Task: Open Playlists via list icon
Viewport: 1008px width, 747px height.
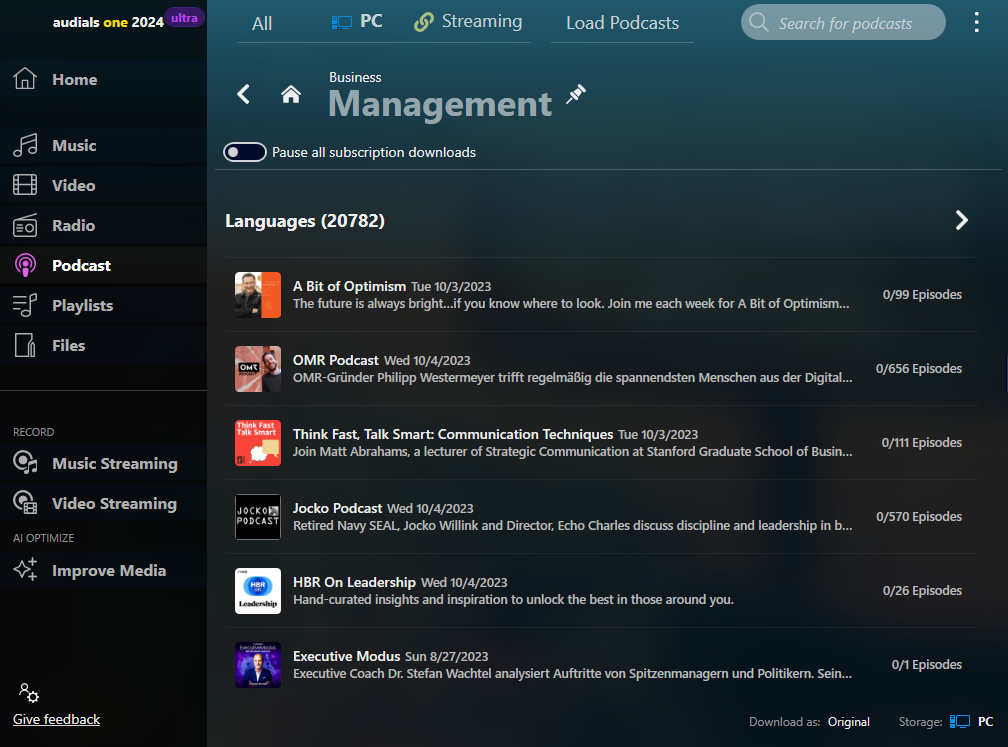Action: point(25,305)
